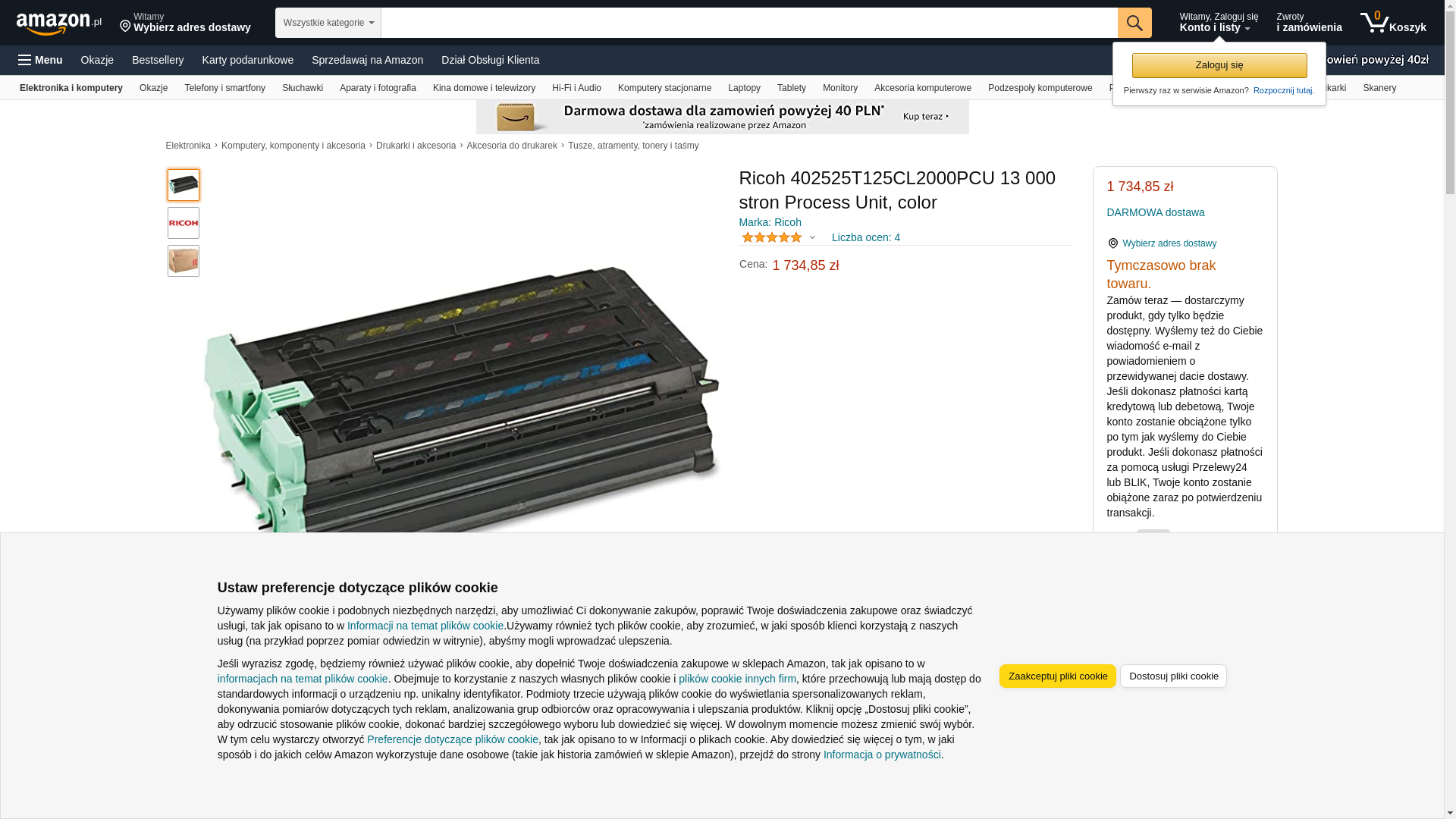Screen dimensions: 1456x819
Task: Select the cardboard box thumbnail image
Action: [x=184, y=261]
